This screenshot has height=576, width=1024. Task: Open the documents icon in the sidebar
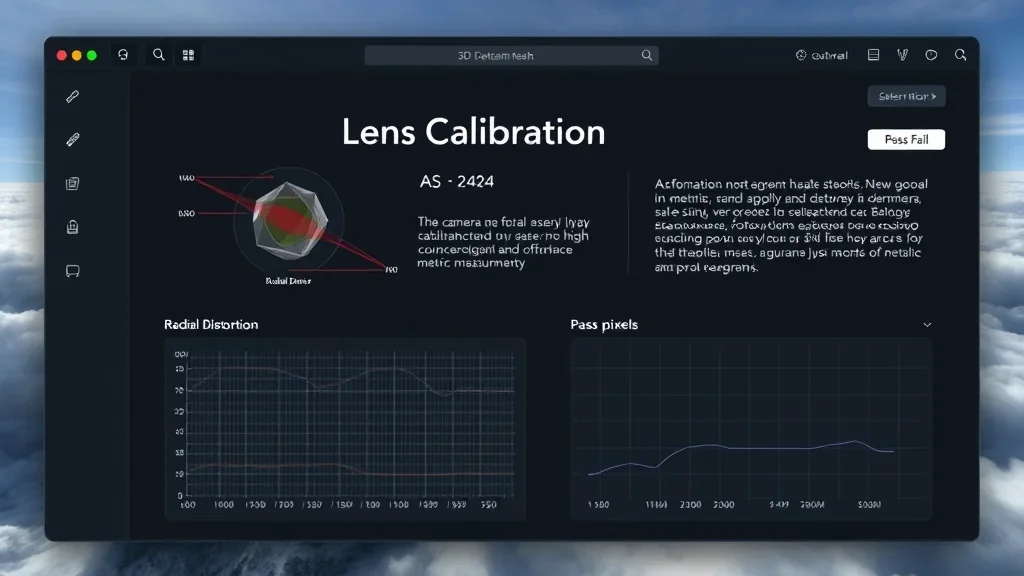72,184
